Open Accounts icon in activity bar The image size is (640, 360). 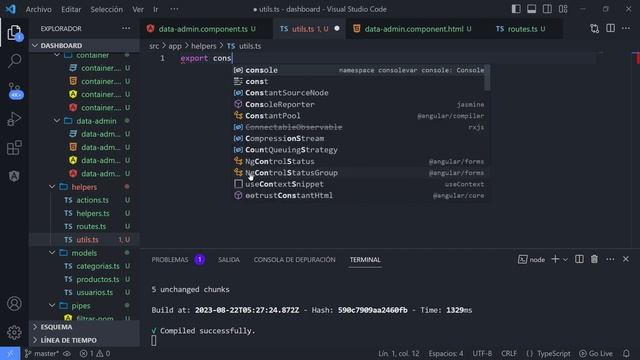click(14, 304)
